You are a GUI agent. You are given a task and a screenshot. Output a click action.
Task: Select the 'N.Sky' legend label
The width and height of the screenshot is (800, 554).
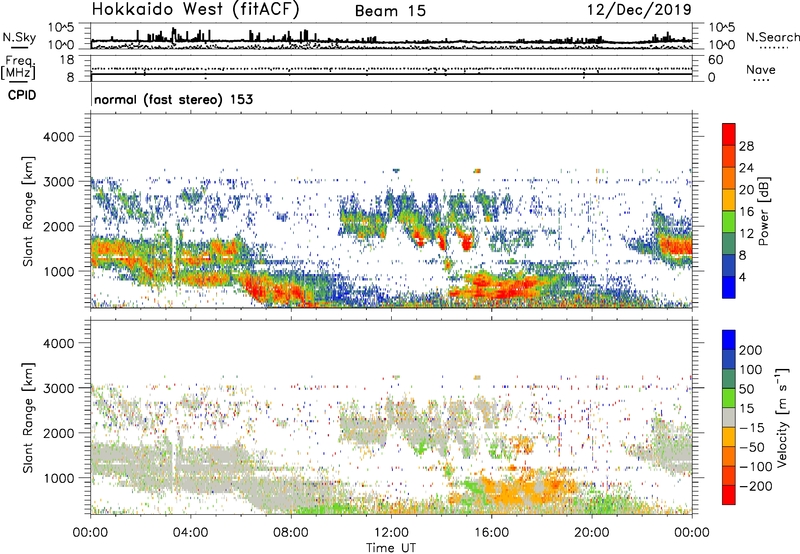click(19, 37)
